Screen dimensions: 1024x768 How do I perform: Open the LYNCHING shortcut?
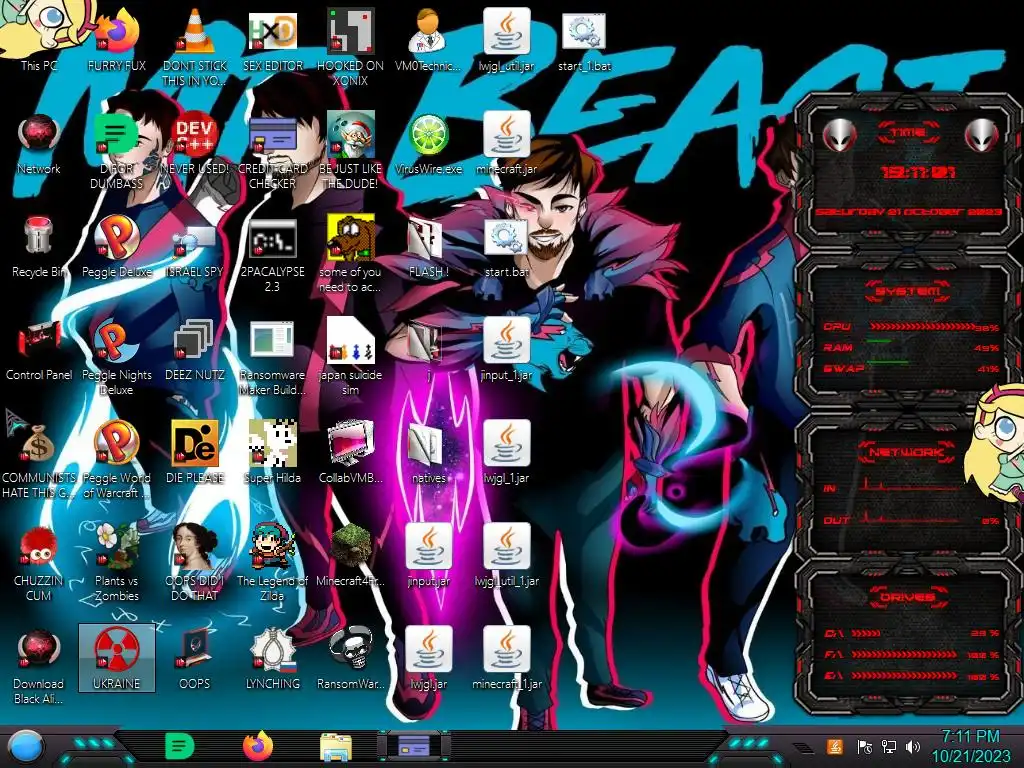pos(273,658)
